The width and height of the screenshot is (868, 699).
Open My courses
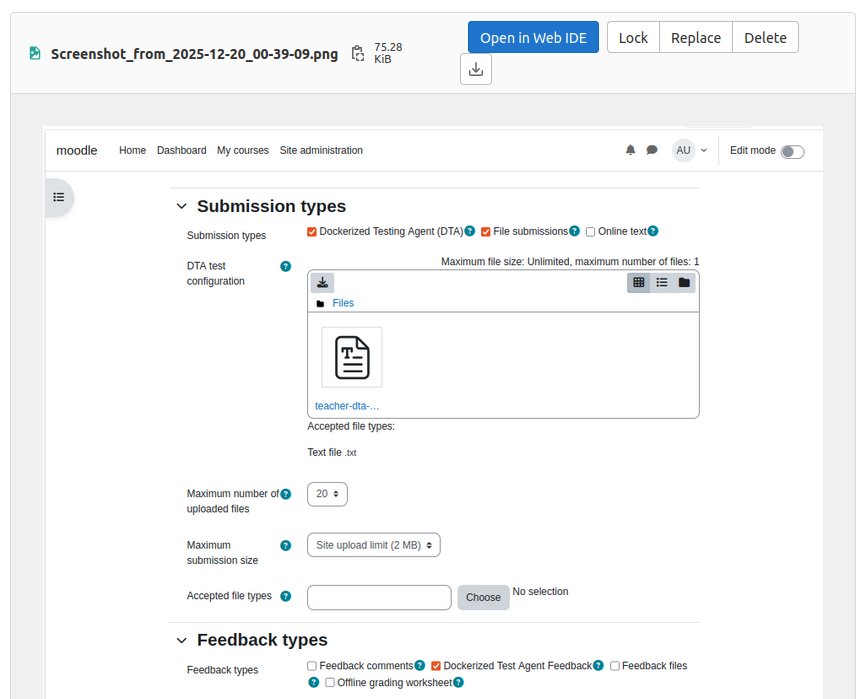(242, 151)
